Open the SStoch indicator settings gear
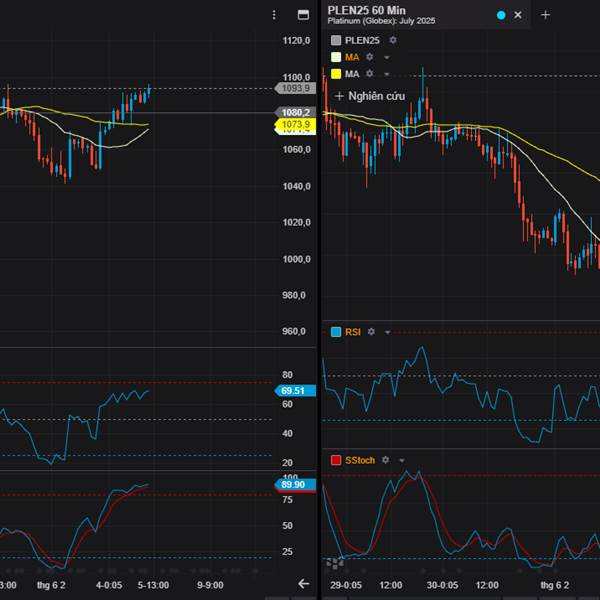The image size is (600, 600). coord(386,460)
